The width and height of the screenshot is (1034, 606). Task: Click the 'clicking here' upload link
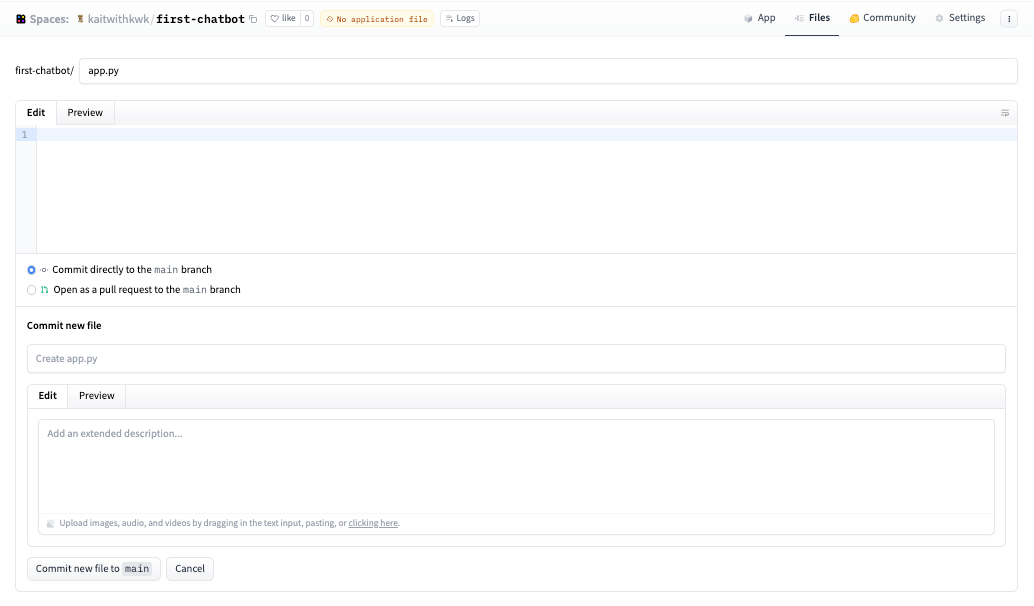tap(373, 523)
